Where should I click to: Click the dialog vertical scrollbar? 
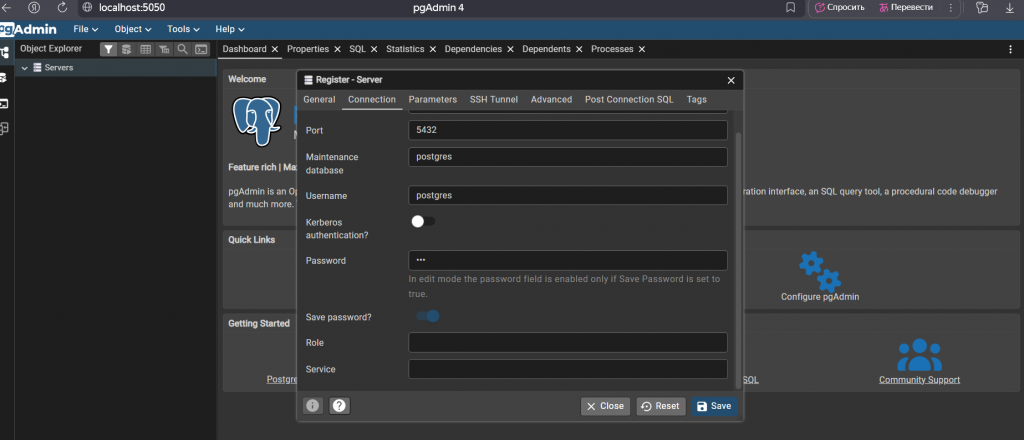click(x=739, y=259)
